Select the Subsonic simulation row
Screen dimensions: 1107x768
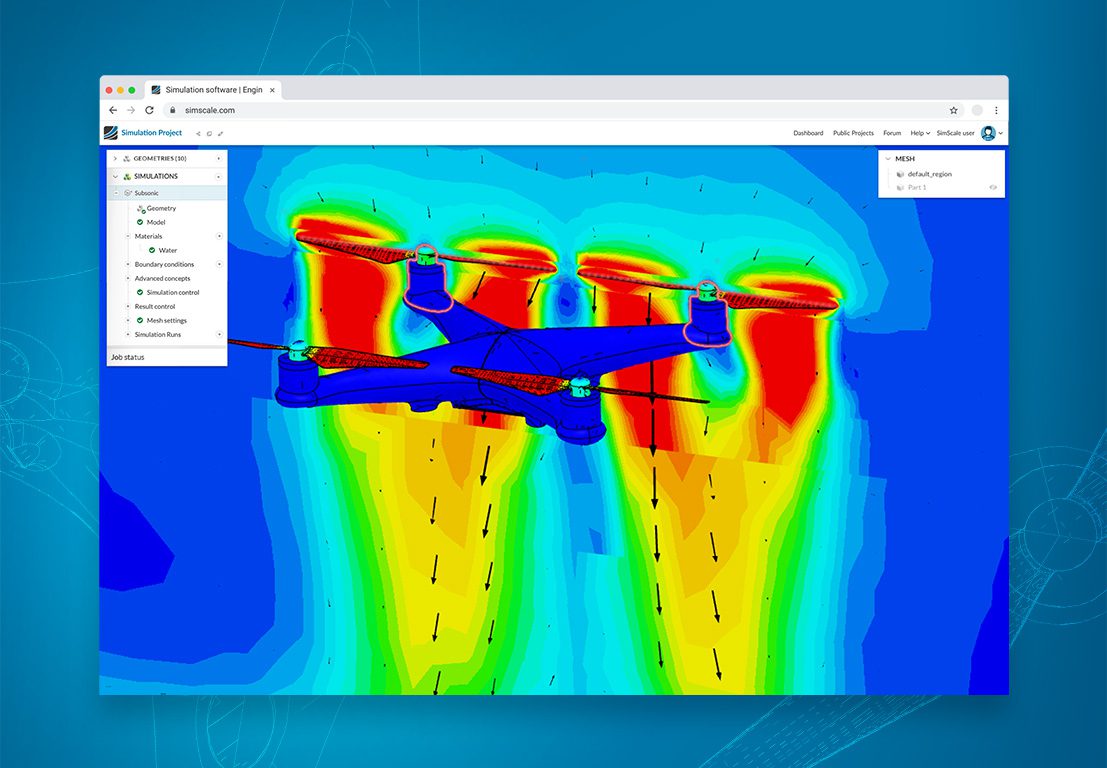[167, 193]
